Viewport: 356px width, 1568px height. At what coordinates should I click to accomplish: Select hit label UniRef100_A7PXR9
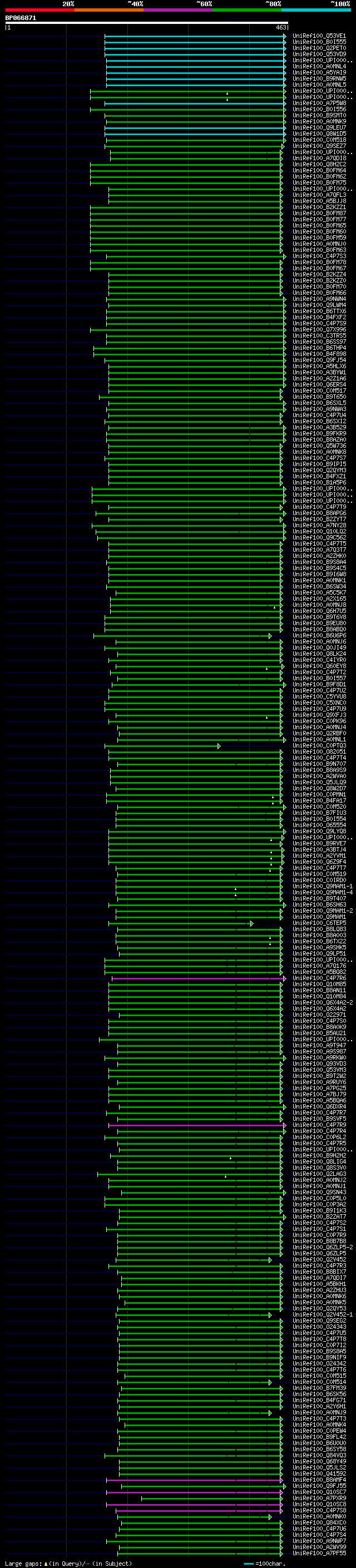click(319, 1498)
